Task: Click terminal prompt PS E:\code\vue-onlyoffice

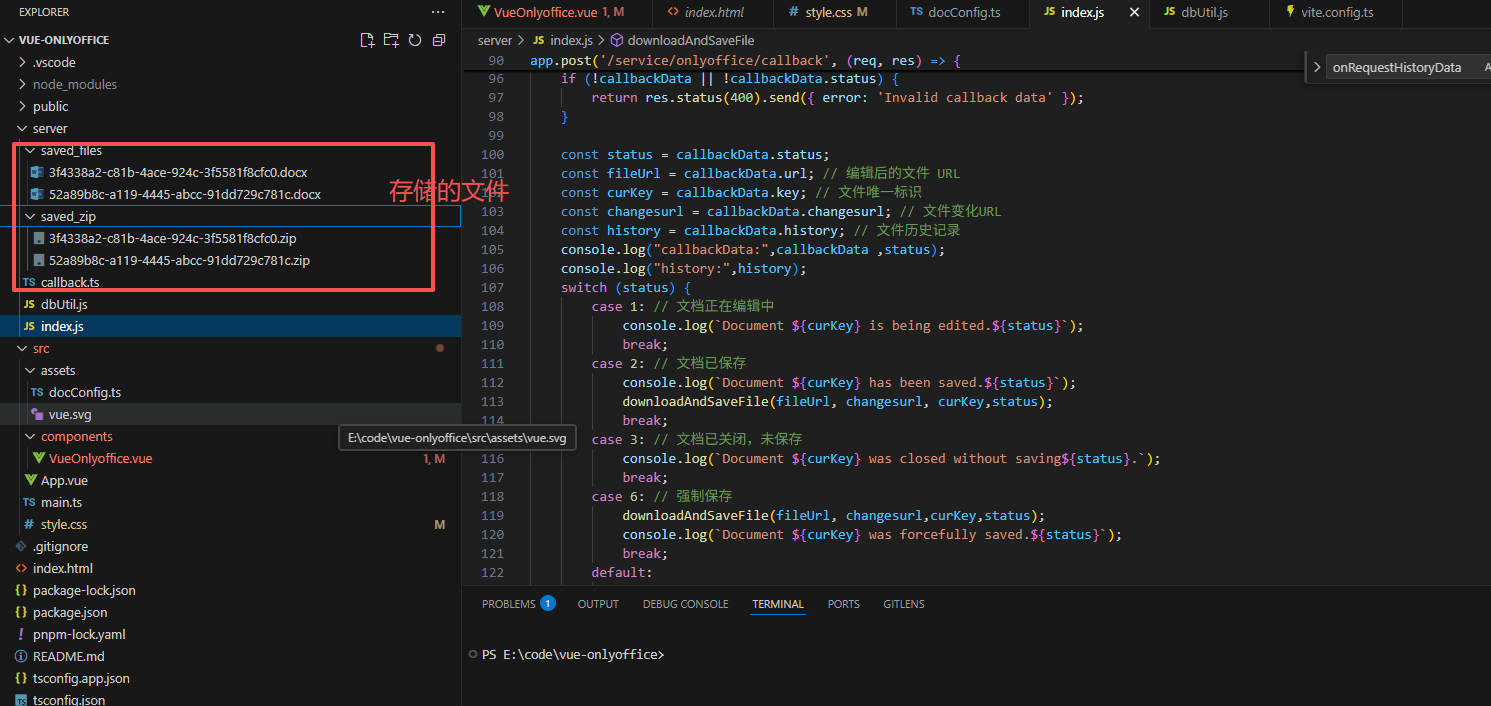Action: [573, 654]
